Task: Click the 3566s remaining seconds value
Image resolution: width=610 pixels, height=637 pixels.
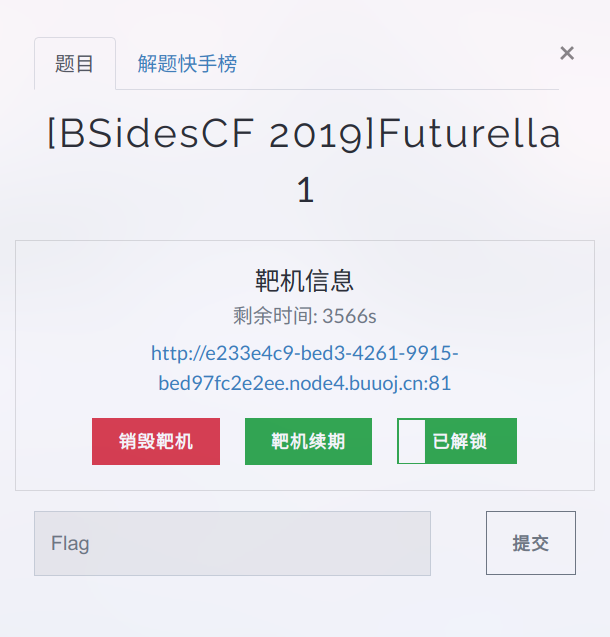Action: [x=349, y=316]
